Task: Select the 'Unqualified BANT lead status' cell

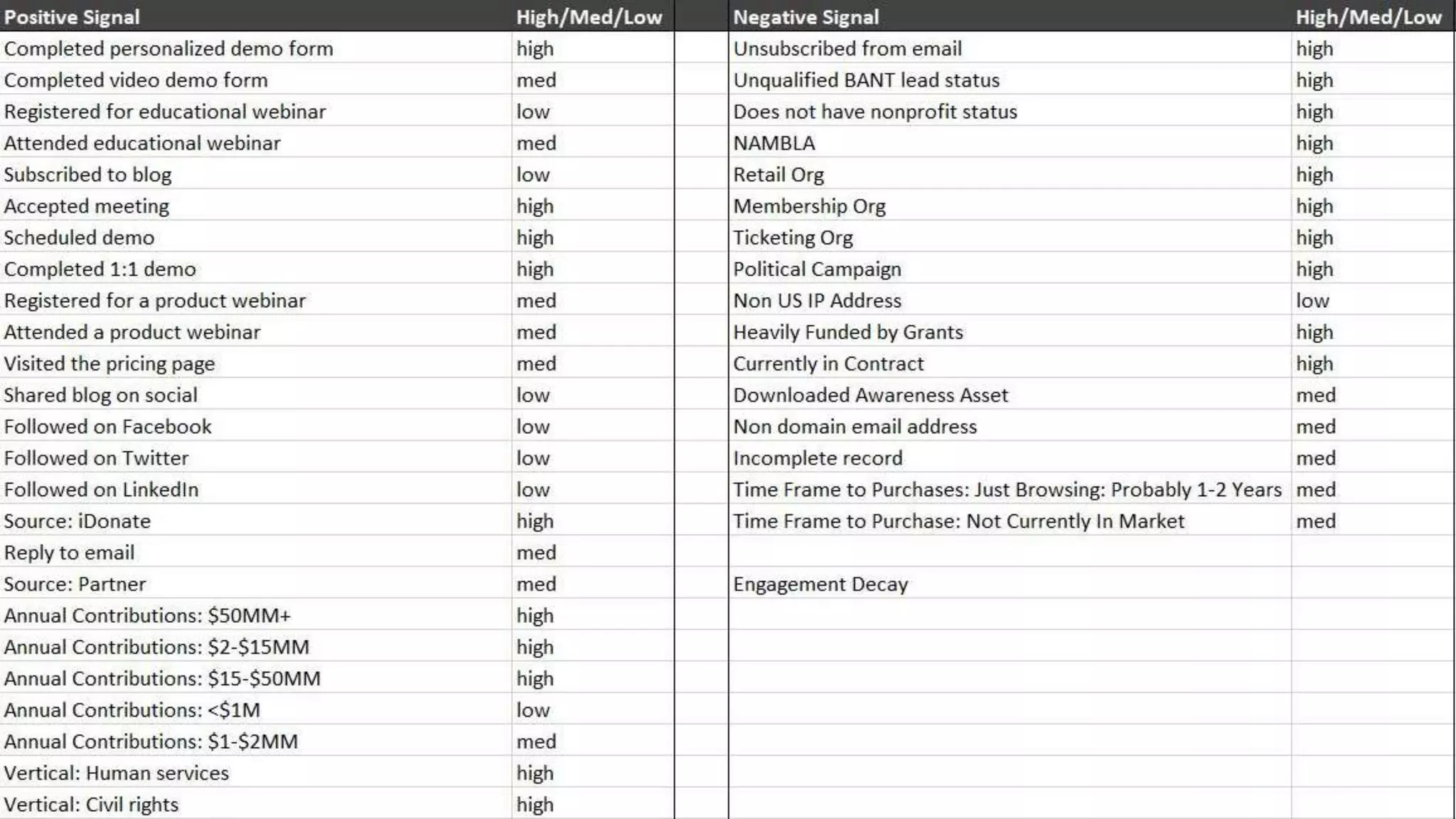Action: (x=866, y=80)
